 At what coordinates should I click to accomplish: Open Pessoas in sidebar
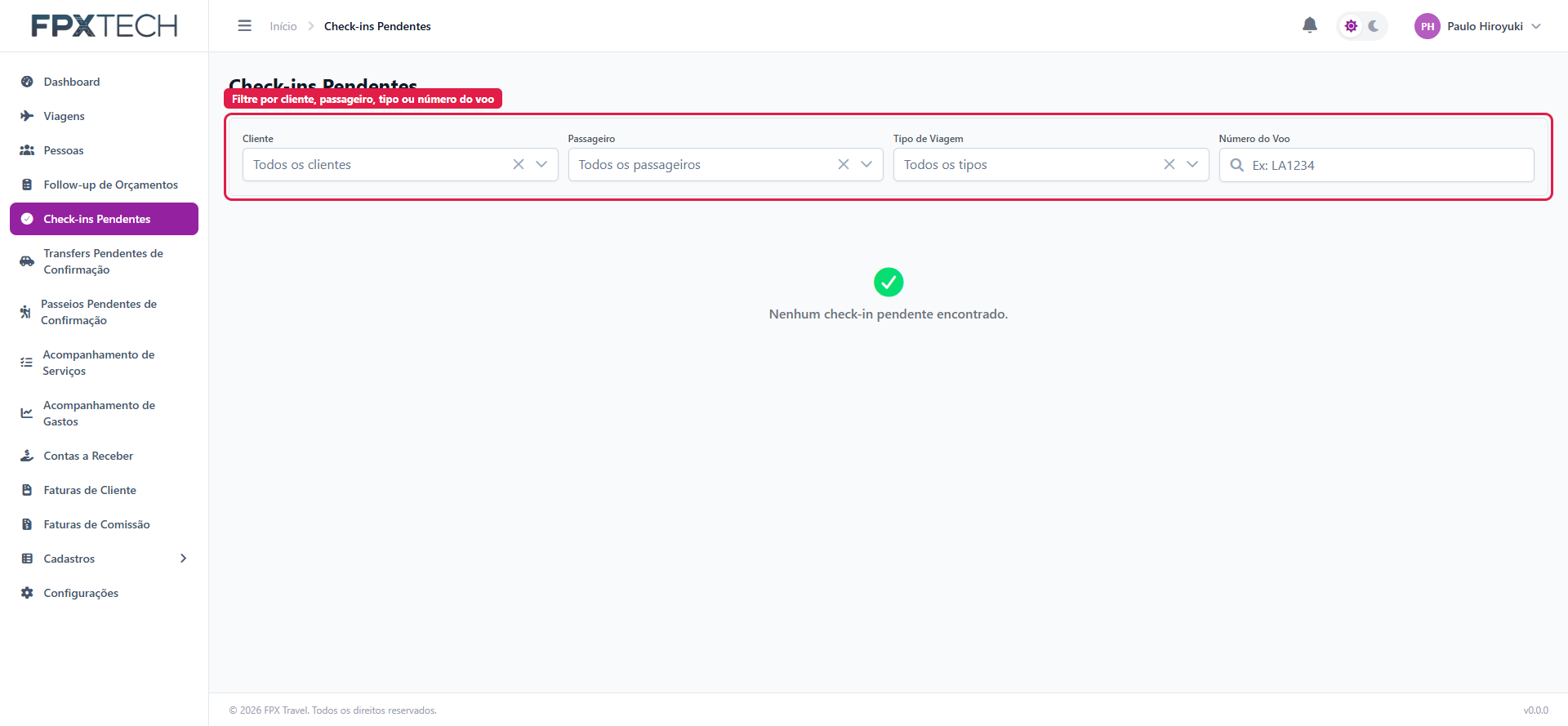tap(104, 150)
